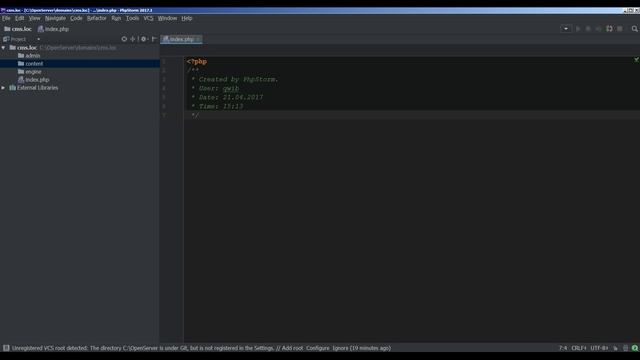The height and width of the screenshot is (360, 640).
Task: Open the Navigate menu
Action: click(55, 18)
